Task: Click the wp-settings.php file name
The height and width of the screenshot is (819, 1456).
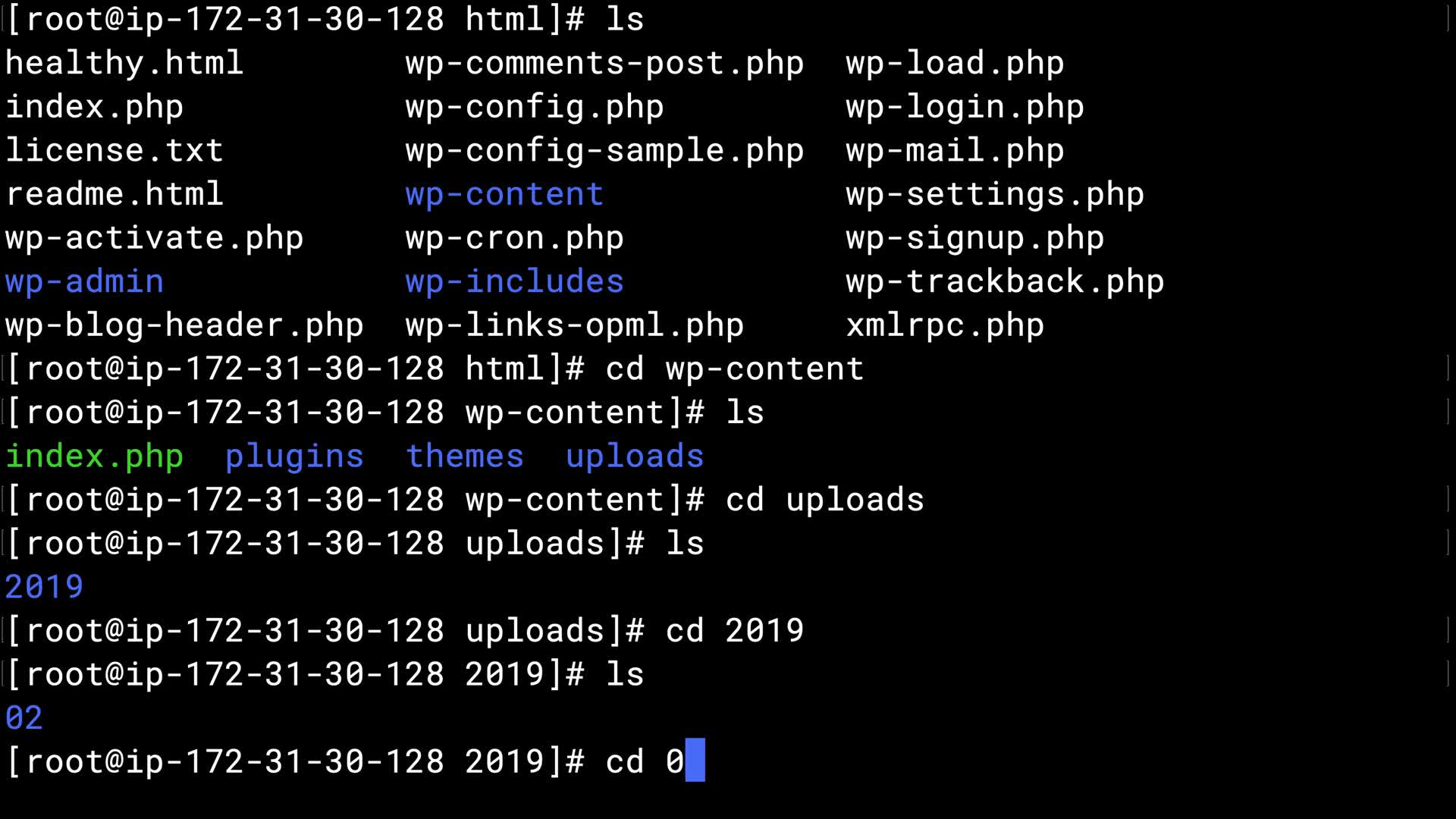Action: 994,194
